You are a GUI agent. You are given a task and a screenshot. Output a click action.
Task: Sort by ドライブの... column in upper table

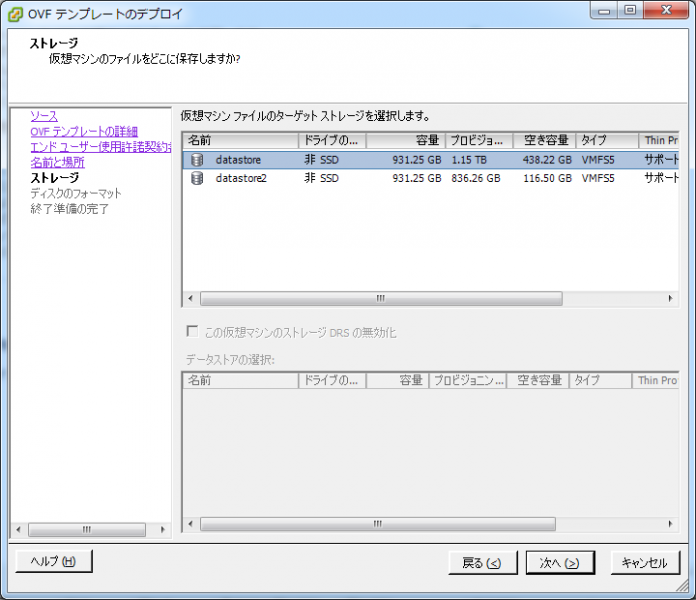pos(332,140)
